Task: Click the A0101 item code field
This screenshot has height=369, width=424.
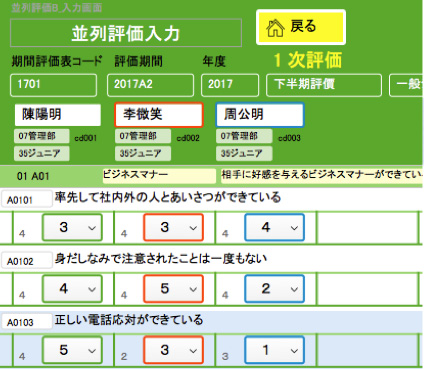Action: [27, 199]
